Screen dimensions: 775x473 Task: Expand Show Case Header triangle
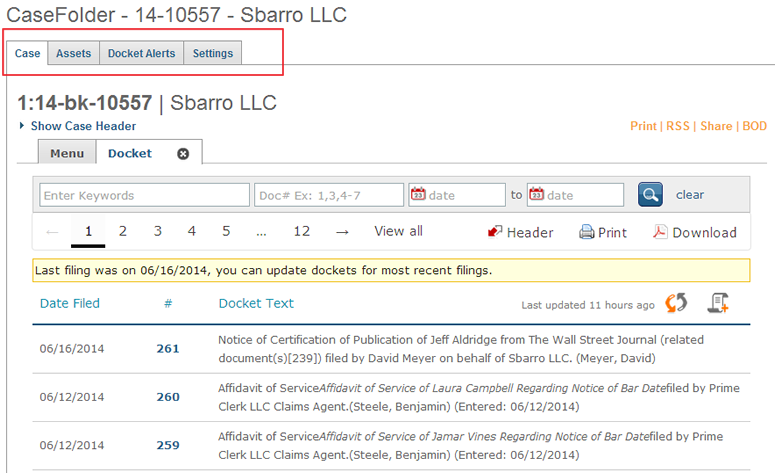click(x=22, y=126)
